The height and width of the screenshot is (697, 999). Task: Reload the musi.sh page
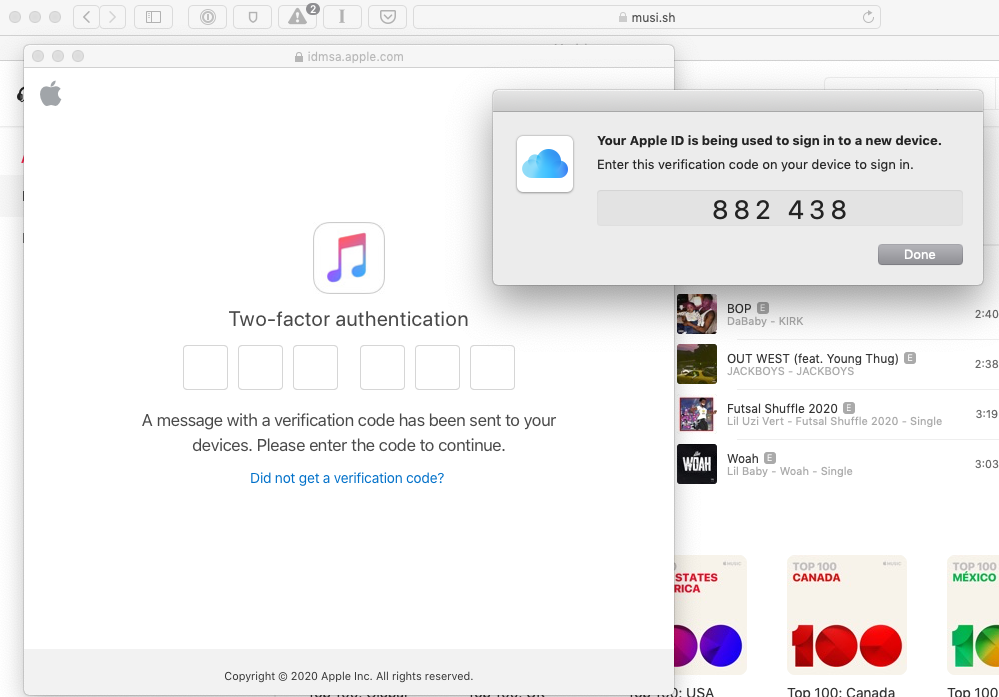tap(868, 17)
